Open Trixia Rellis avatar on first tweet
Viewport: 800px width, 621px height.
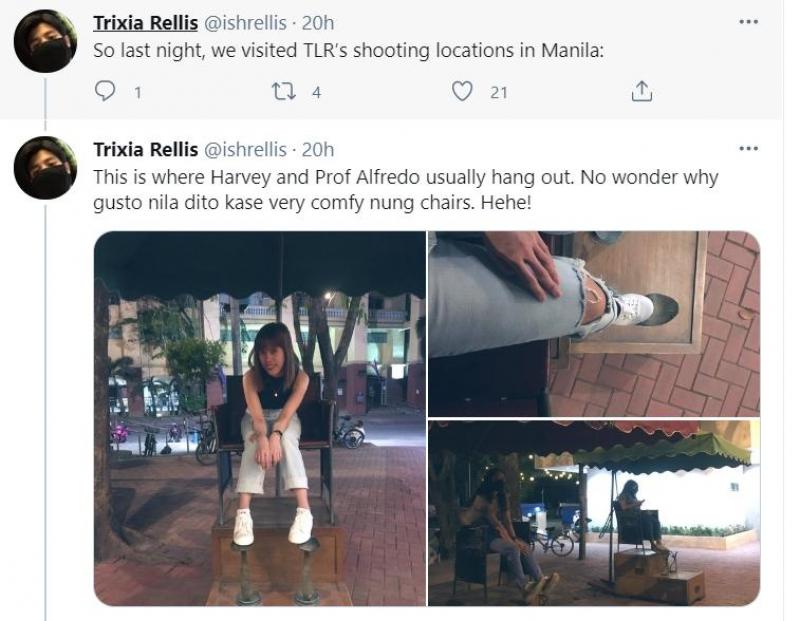pos(46,41)
